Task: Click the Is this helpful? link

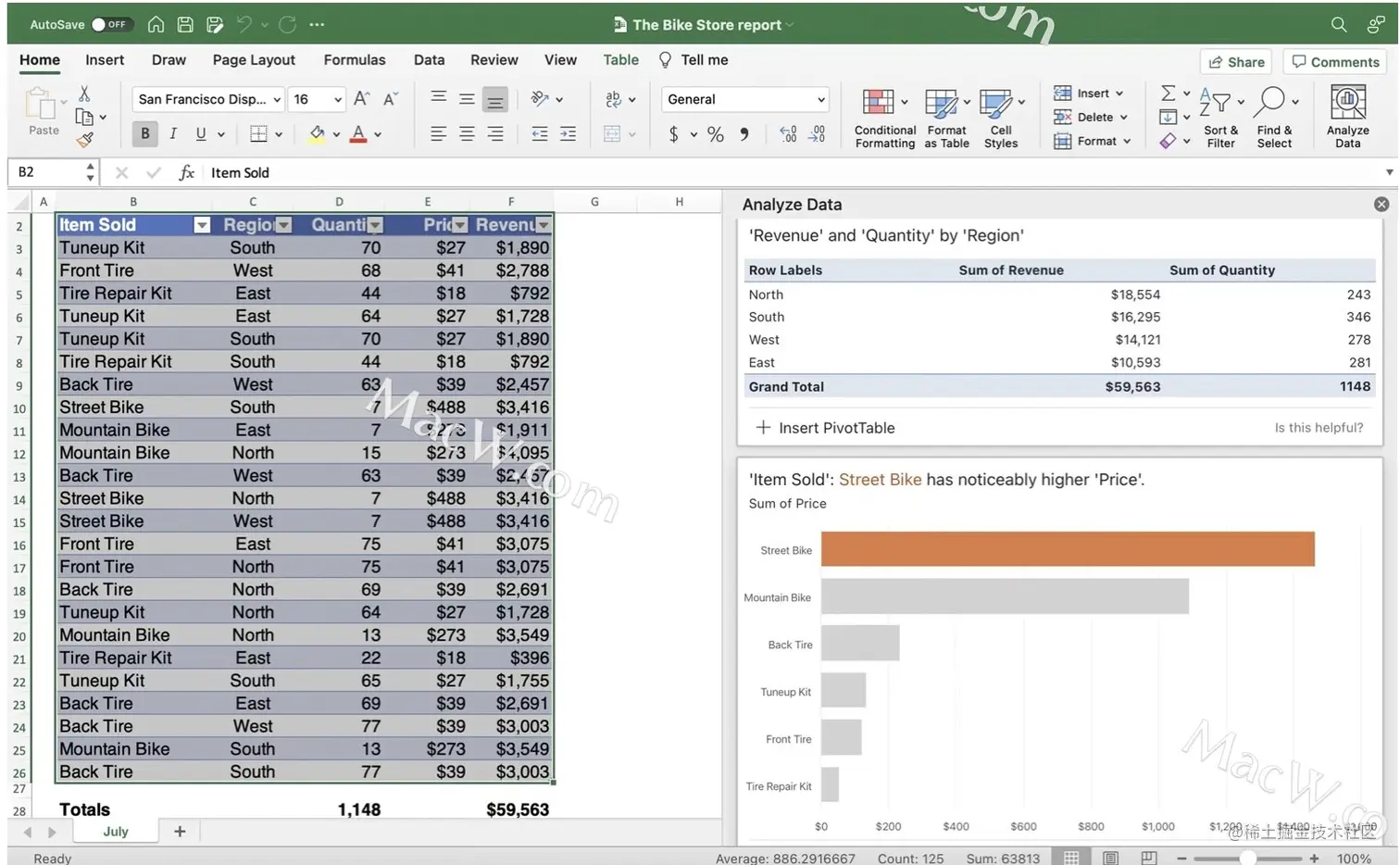Action: coord(1319,428)
